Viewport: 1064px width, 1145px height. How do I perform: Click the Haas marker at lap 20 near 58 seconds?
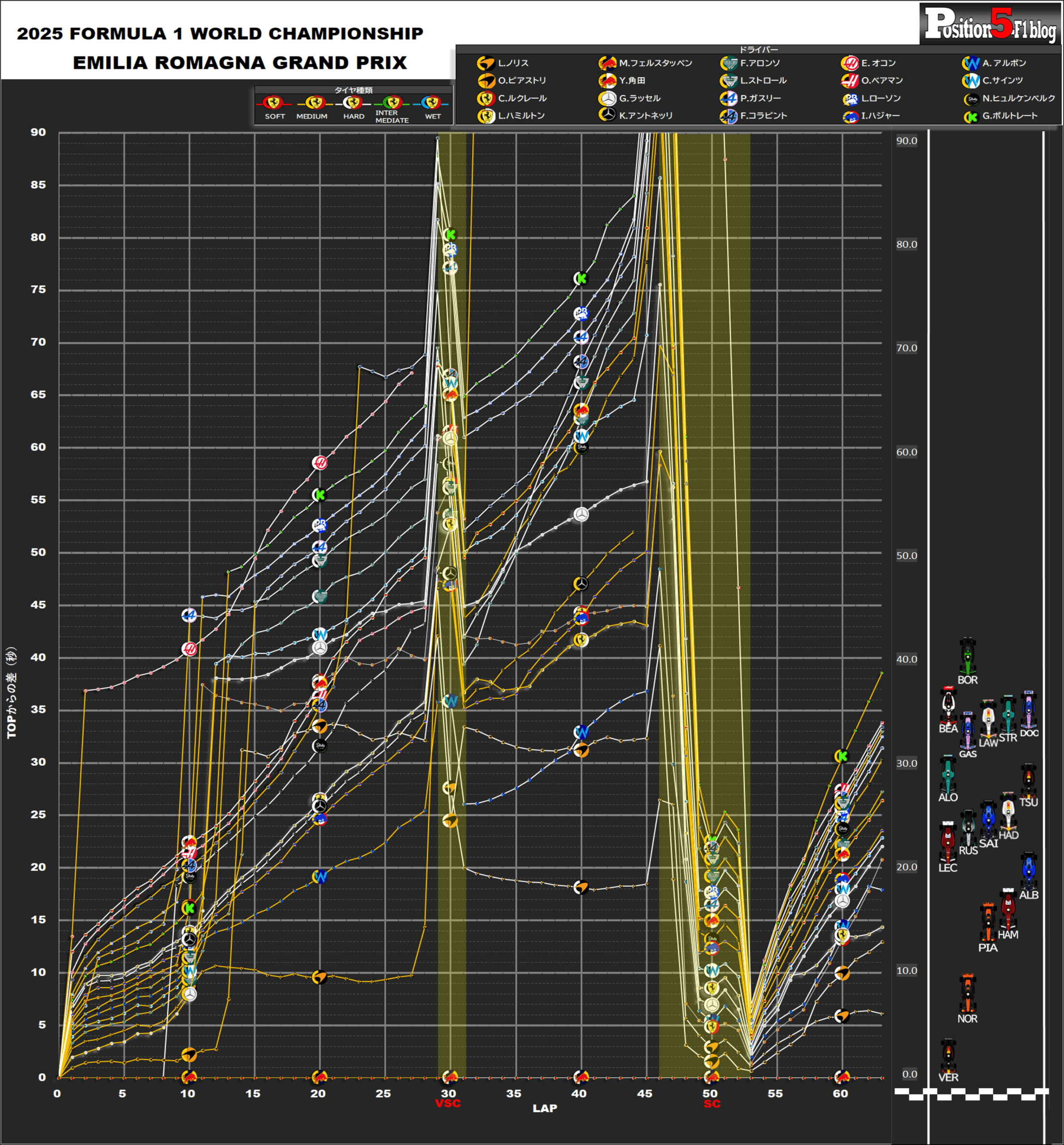319,462
